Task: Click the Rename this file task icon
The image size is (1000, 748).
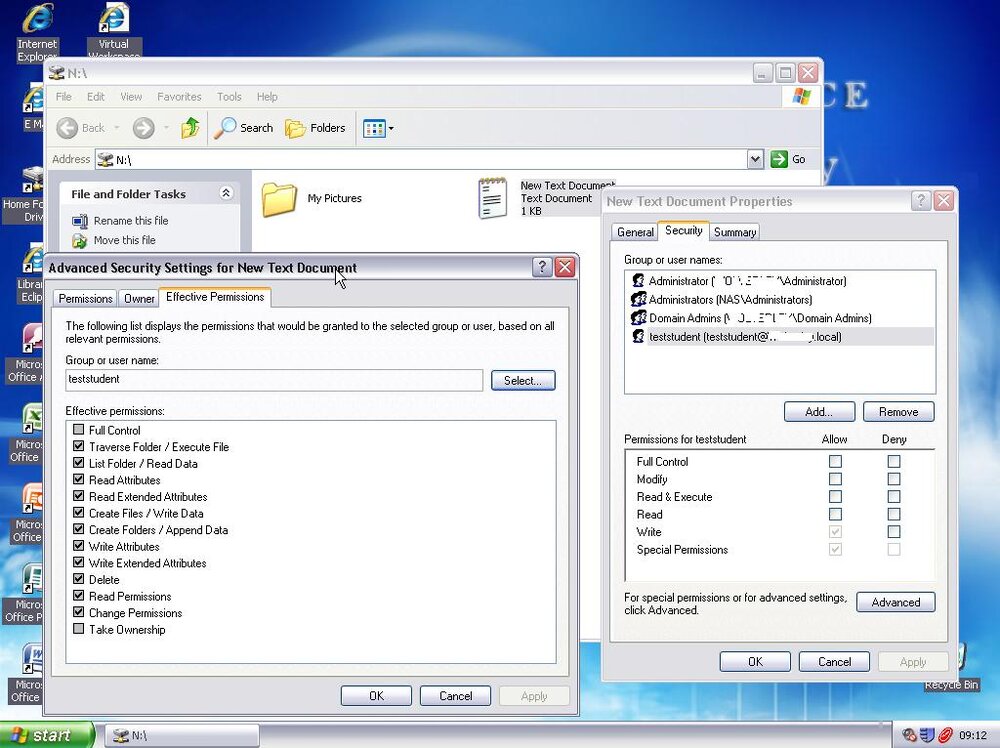Action: point(80,221)
